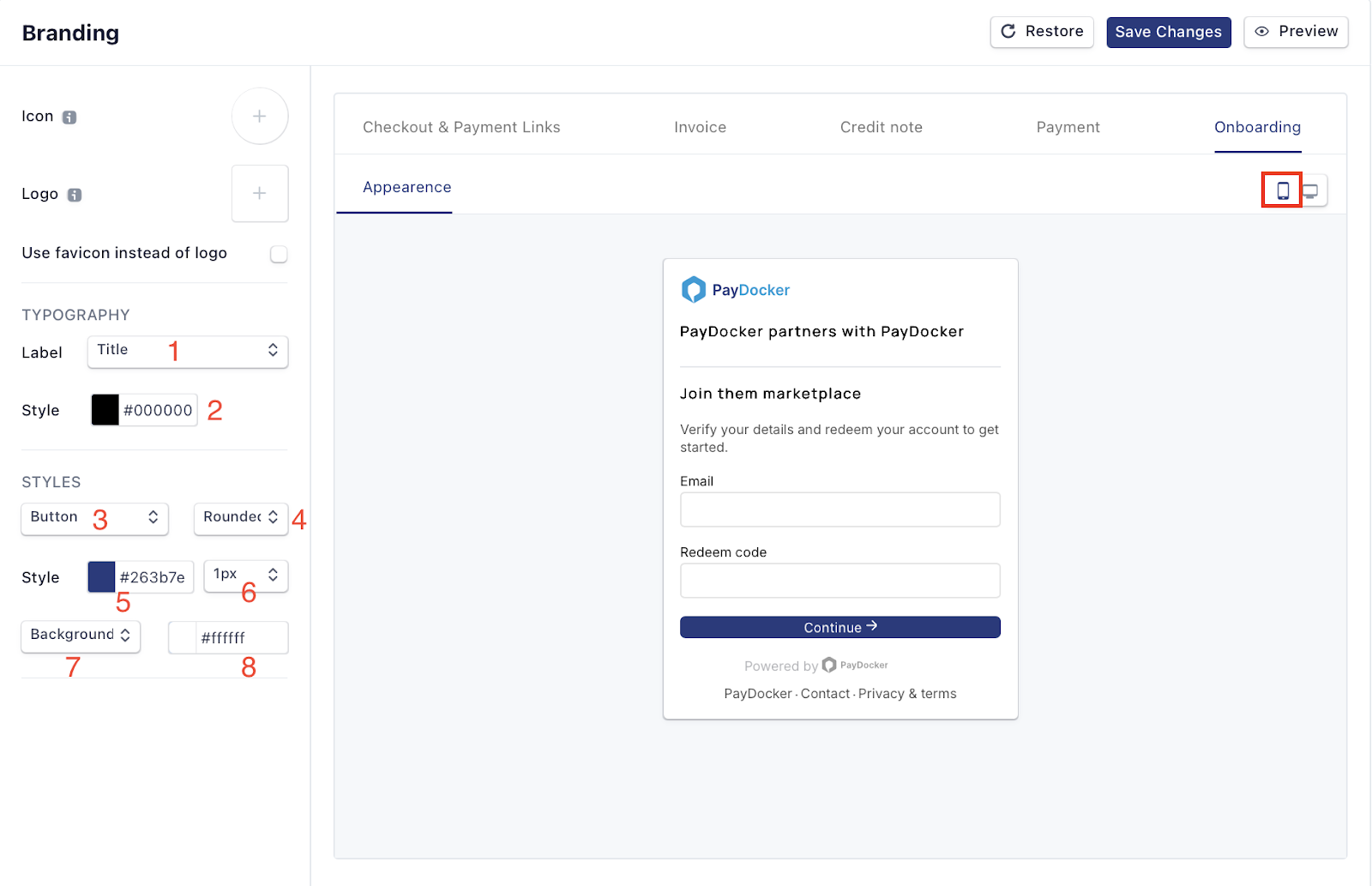Open the Credit note tab
This screenshot has height=886, width=1372.
pyautogui.click(x=881, y=128)
